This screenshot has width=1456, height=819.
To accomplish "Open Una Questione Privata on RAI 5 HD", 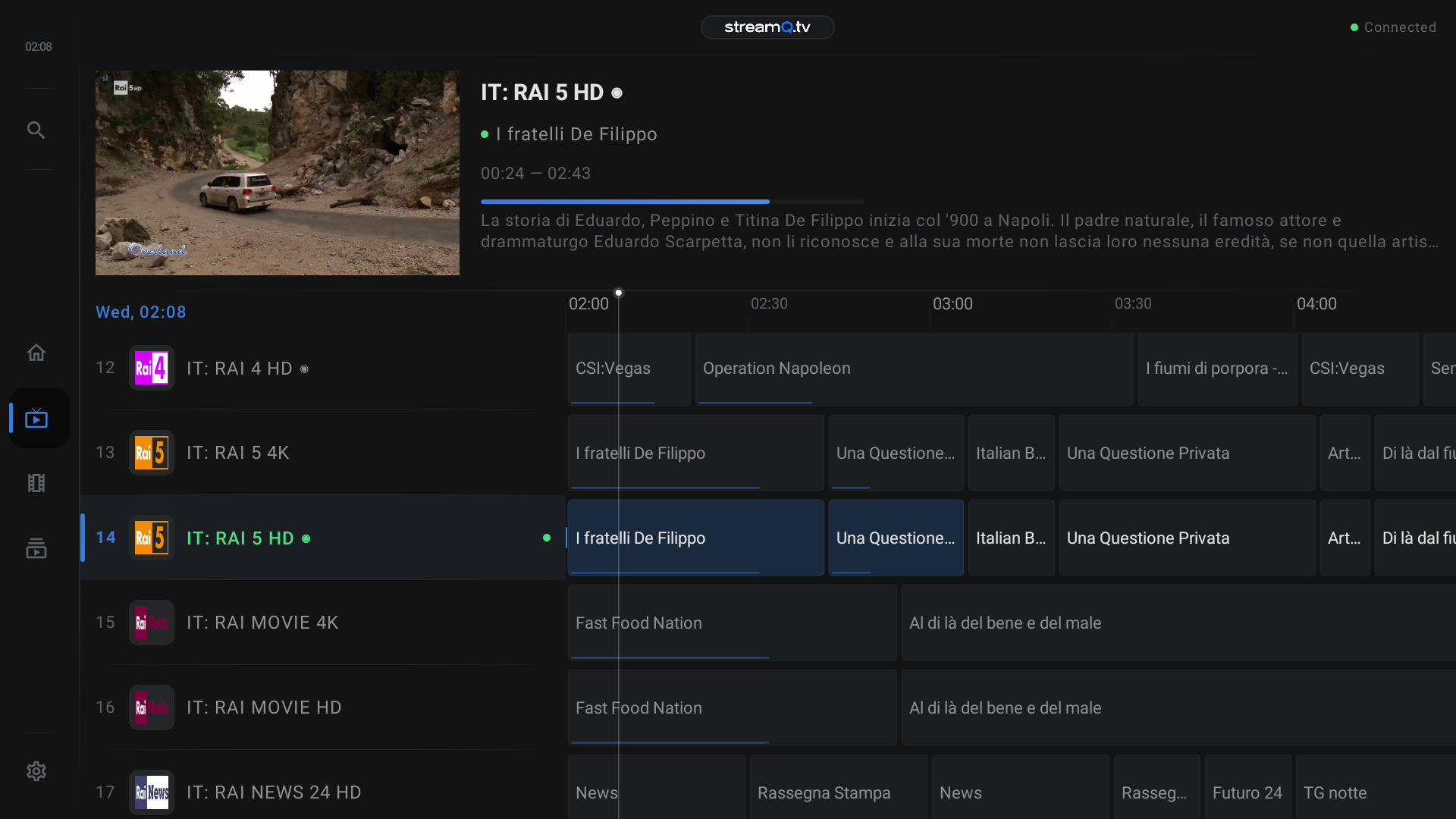I will 1188,538.
